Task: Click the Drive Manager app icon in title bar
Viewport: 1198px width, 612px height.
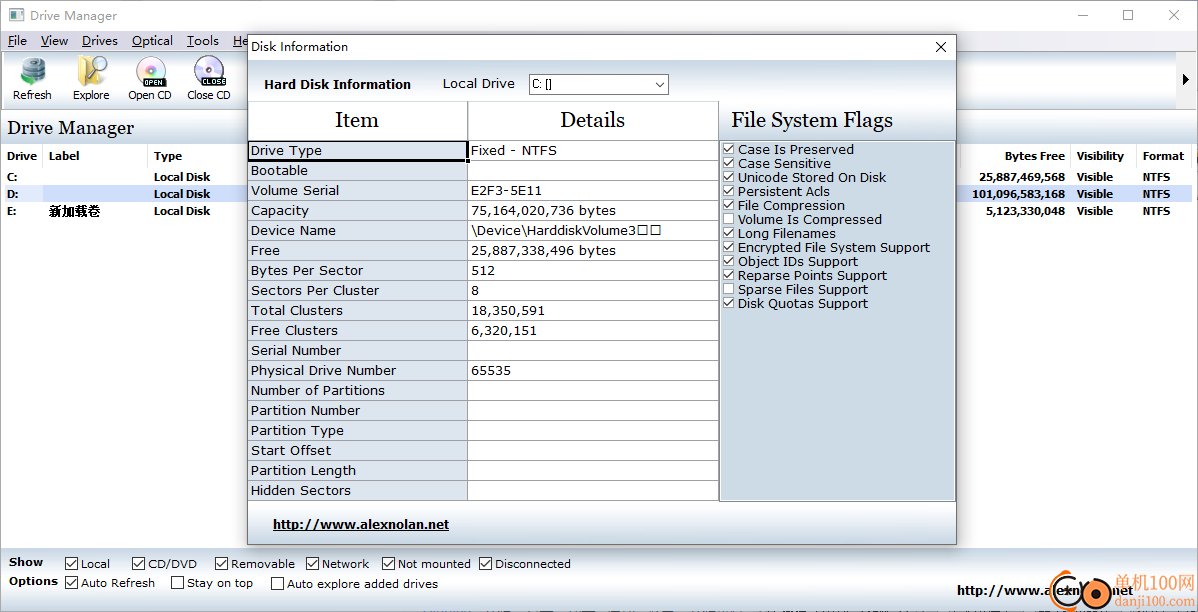Action: 16,15
